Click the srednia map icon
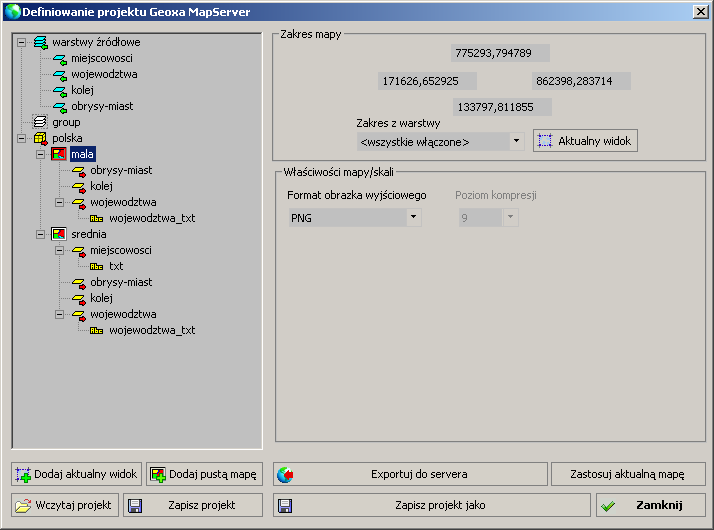This screenshot has height=530, width=714. (x=59, y=234)
